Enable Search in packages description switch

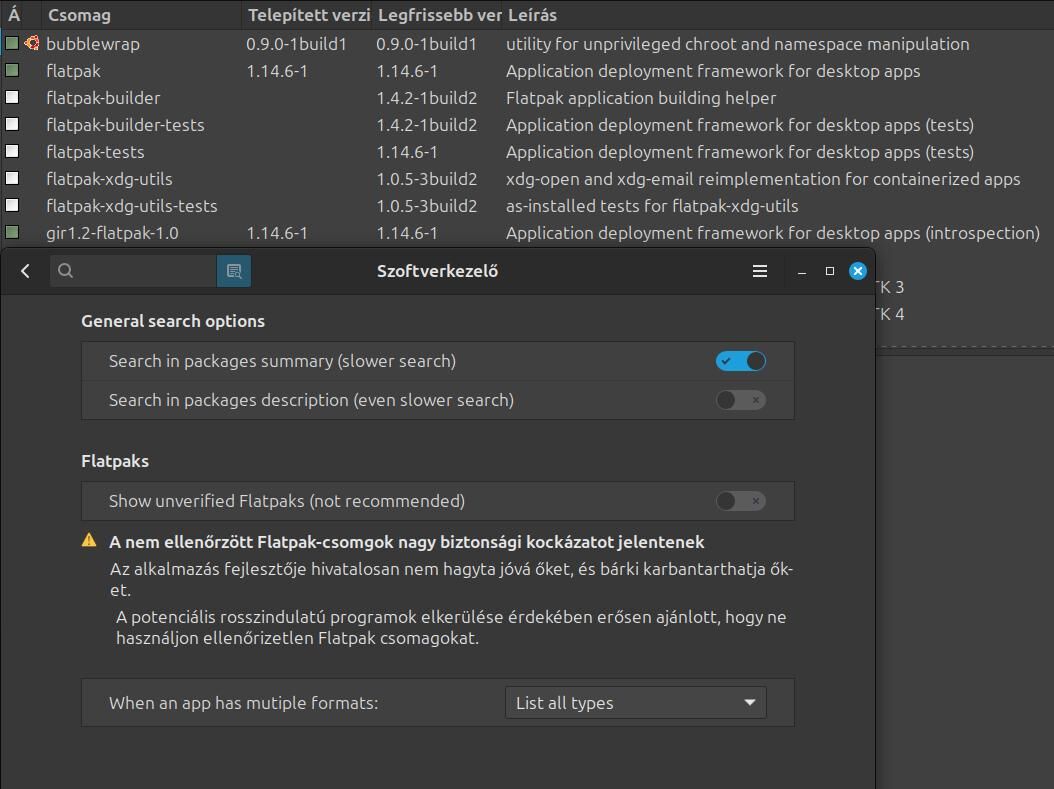[741, 400]
